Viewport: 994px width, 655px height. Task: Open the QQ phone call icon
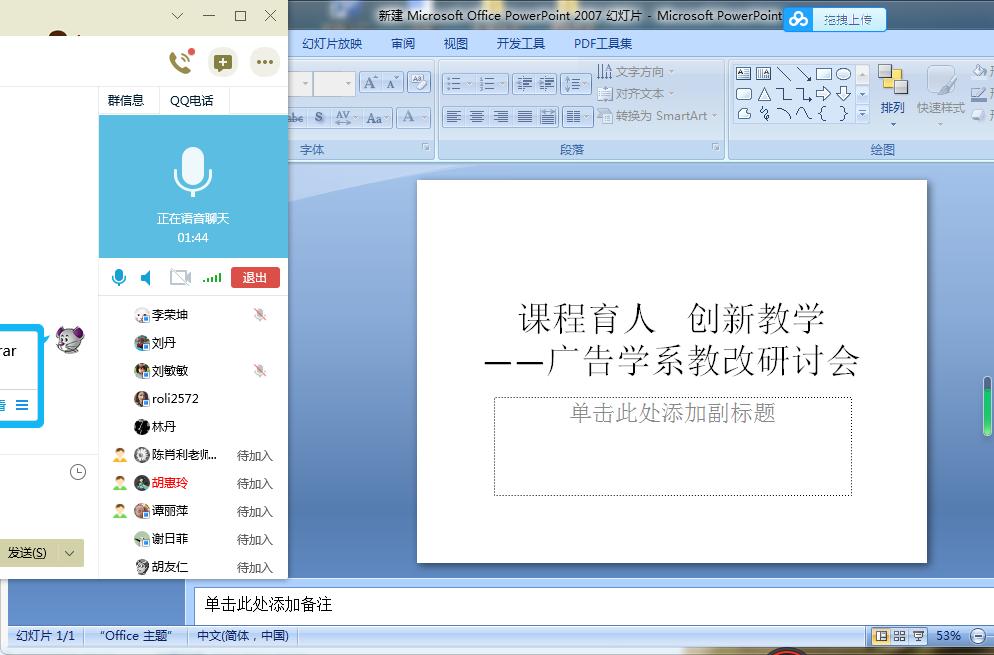180,62
